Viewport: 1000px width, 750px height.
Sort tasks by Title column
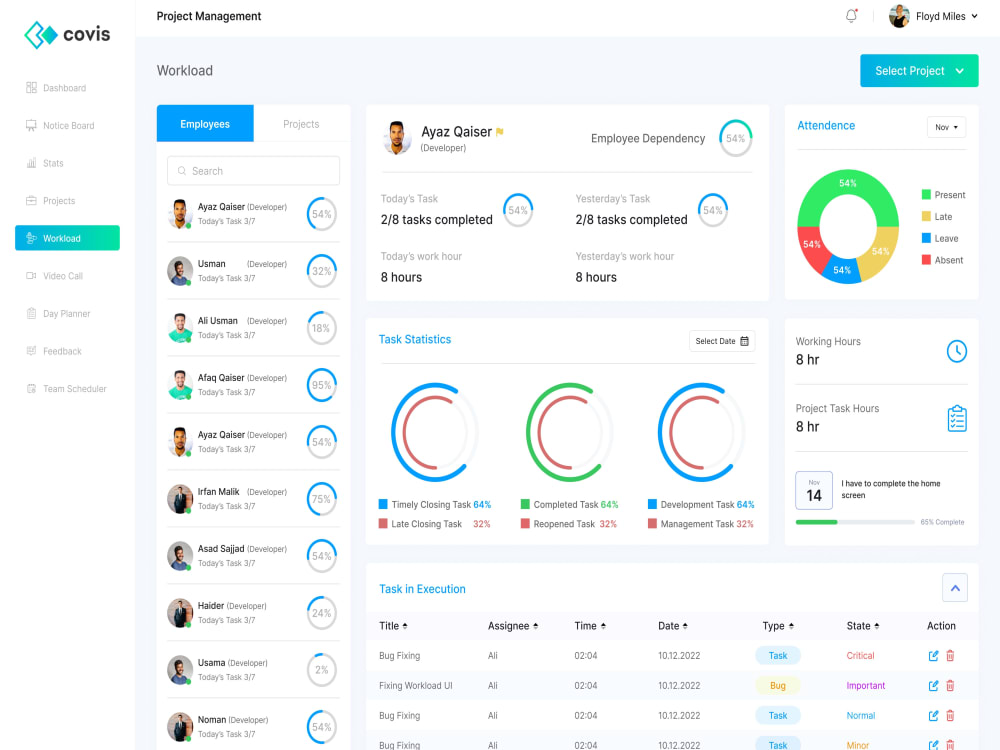point(390,625)
